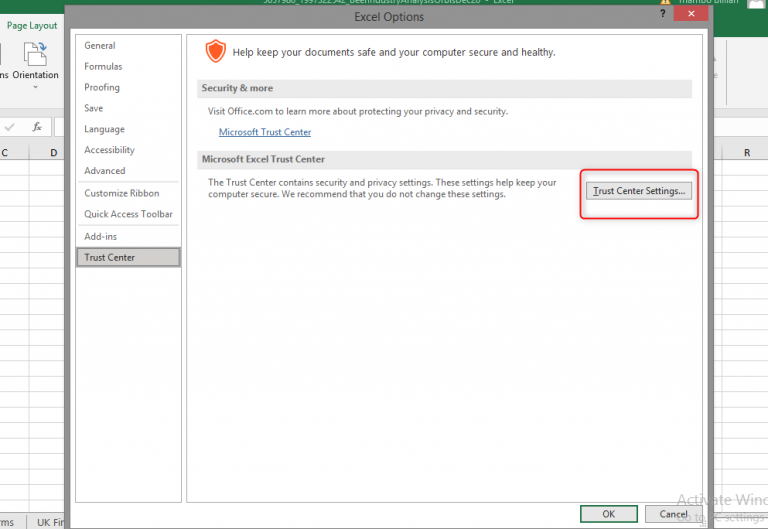Open Quick Access Toolbar options

click(128, 215)
